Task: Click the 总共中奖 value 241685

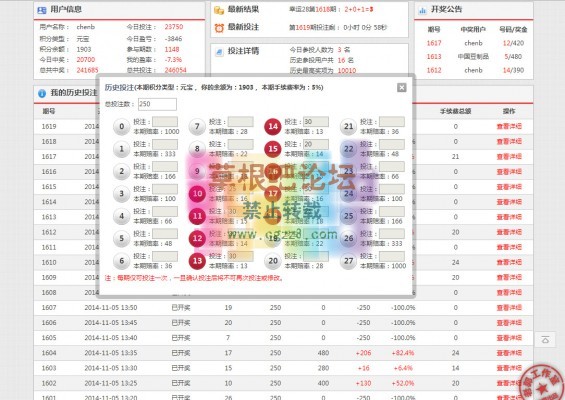Action: tap(87, 70)
